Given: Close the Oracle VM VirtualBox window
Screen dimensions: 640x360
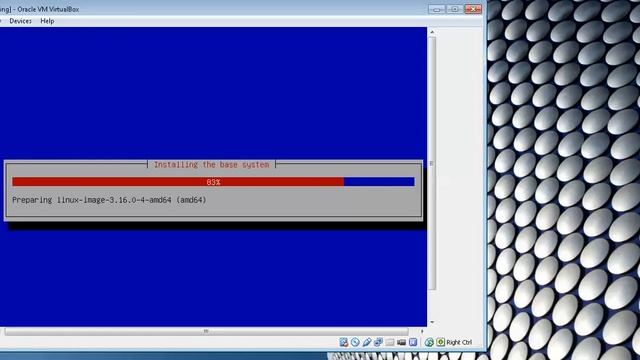Looking at the screenshot, I should [x=473, y=9].
